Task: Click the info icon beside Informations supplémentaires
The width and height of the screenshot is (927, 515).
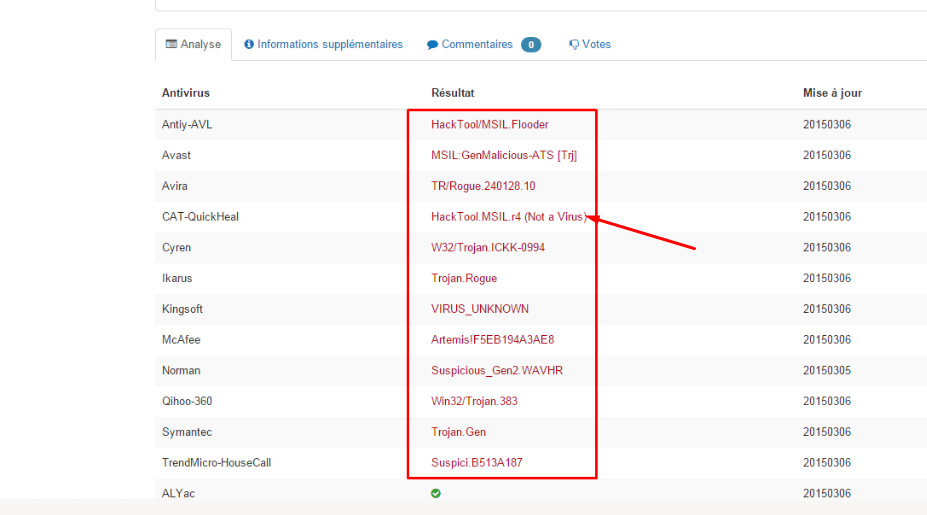Action: pos(249,44)
